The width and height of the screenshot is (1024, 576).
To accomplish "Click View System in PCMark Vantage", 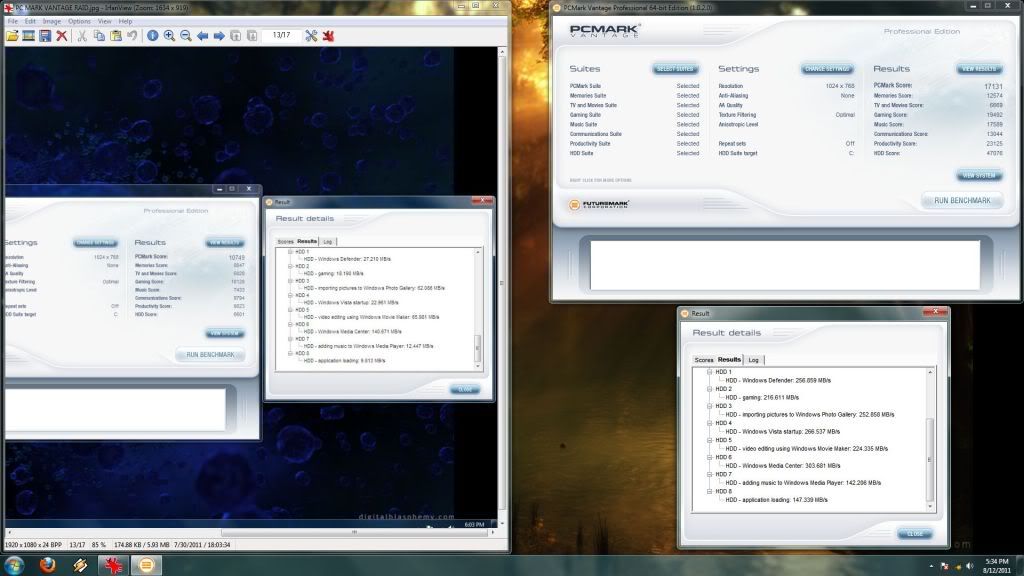I will (979, 175).
